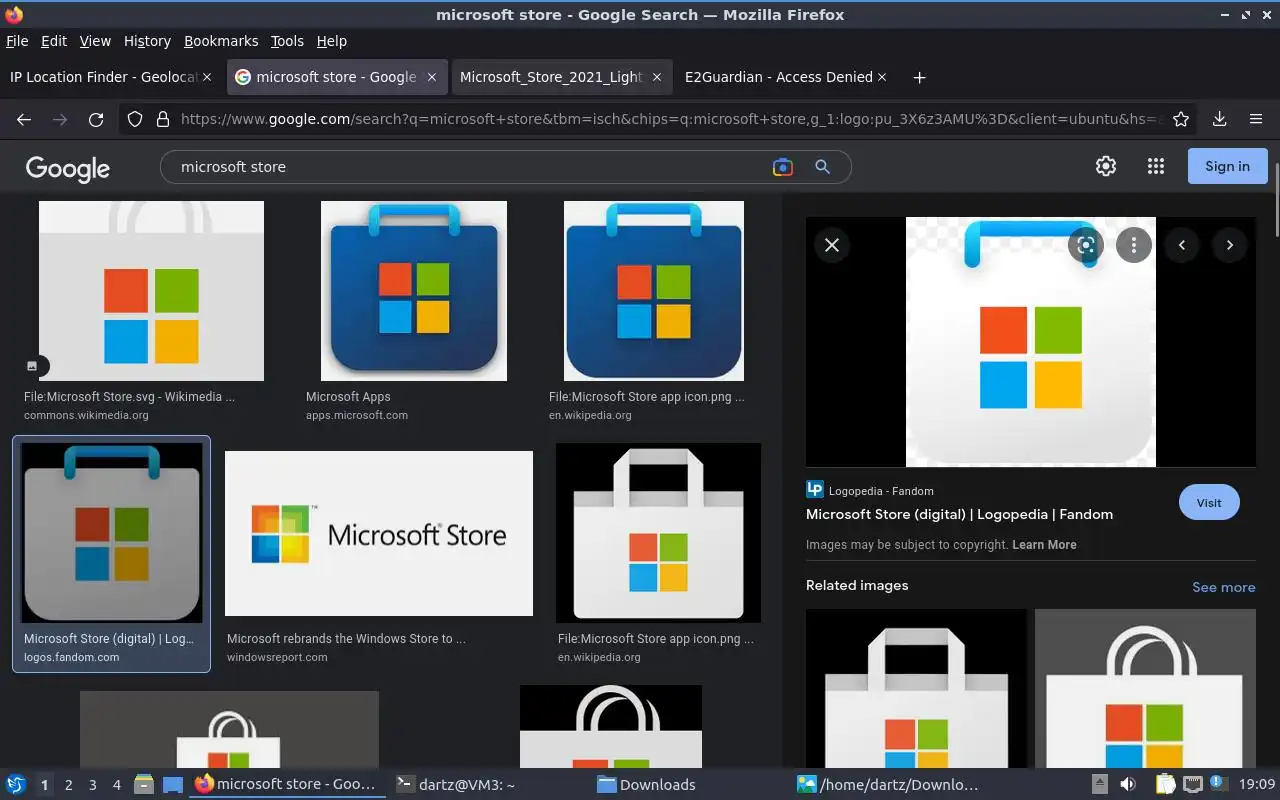Open the History menu
Viewport: 1280px width, 800px height.
pyautogui.click(x=147, y=41)
